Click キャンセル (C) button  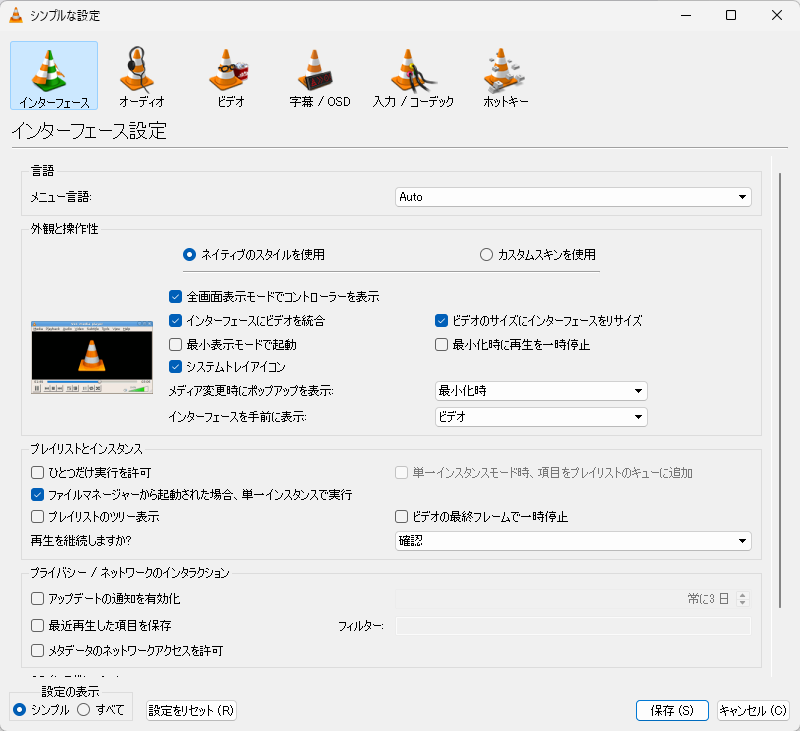(x=753, y=710)
